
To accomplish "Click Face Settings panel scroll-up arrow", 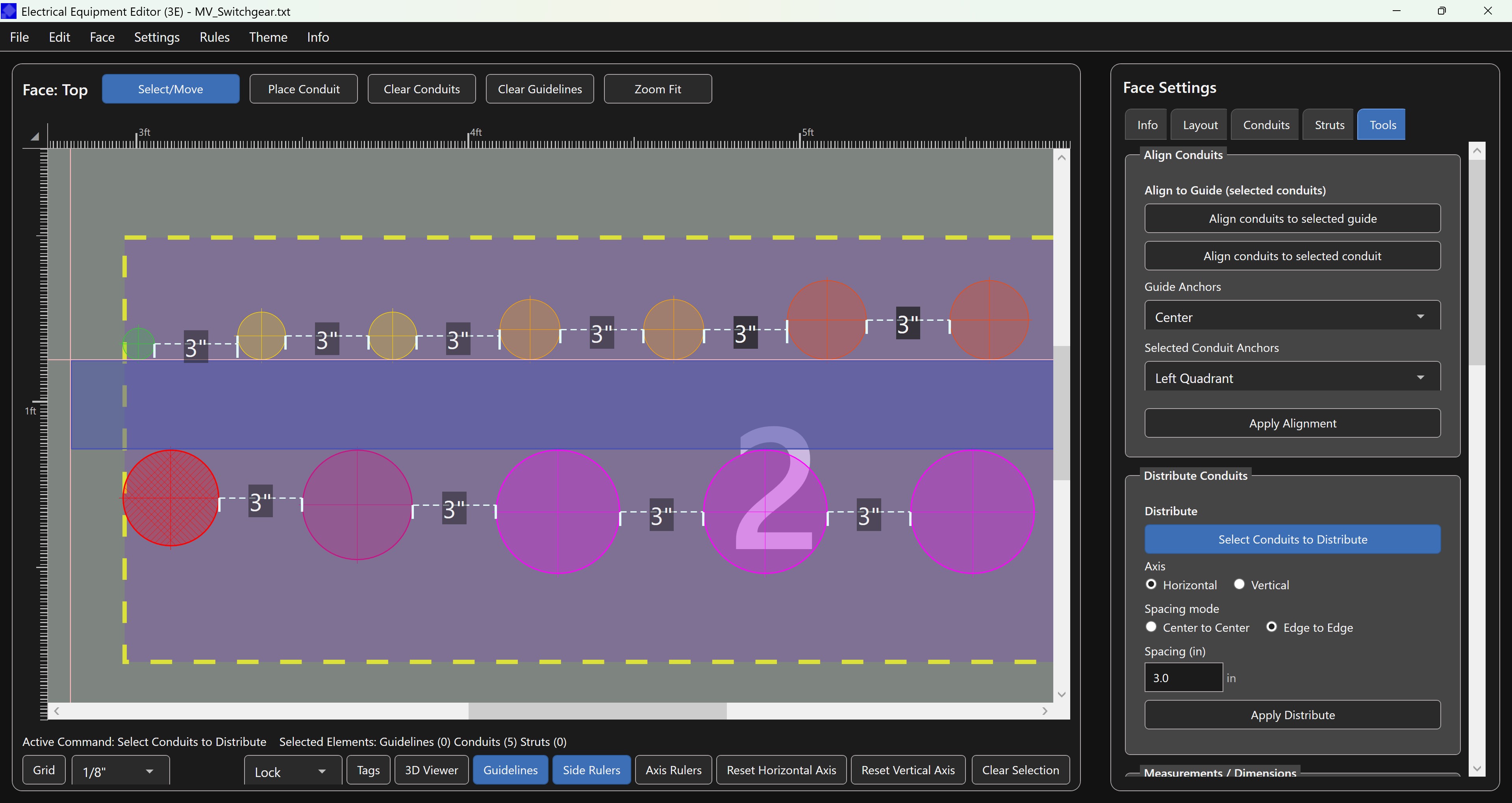I will tap(1477, 151).
